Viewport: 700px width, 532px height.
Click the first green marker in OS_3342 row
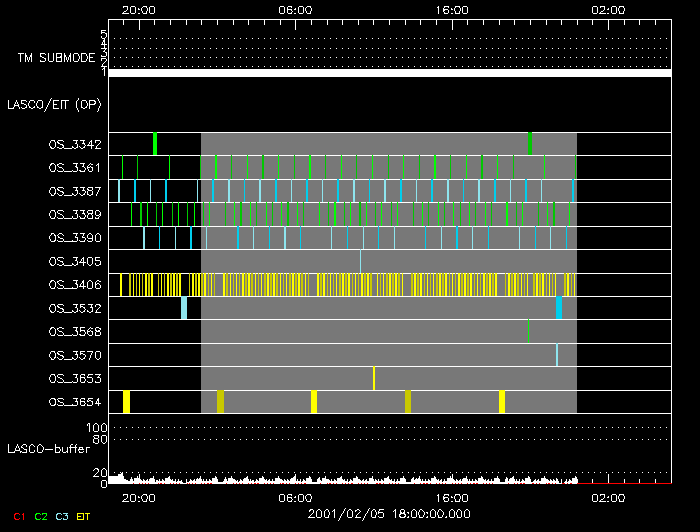click(155, 144)
